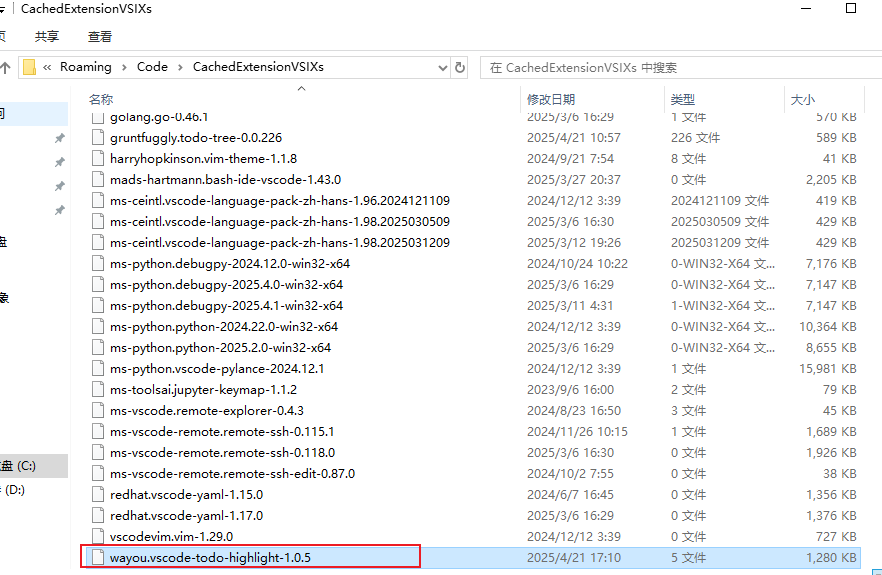Screen dimensions: 882x575
Task: Click the size value 10,364 KB
Action: pyautogui.click(x=827, y=327)
